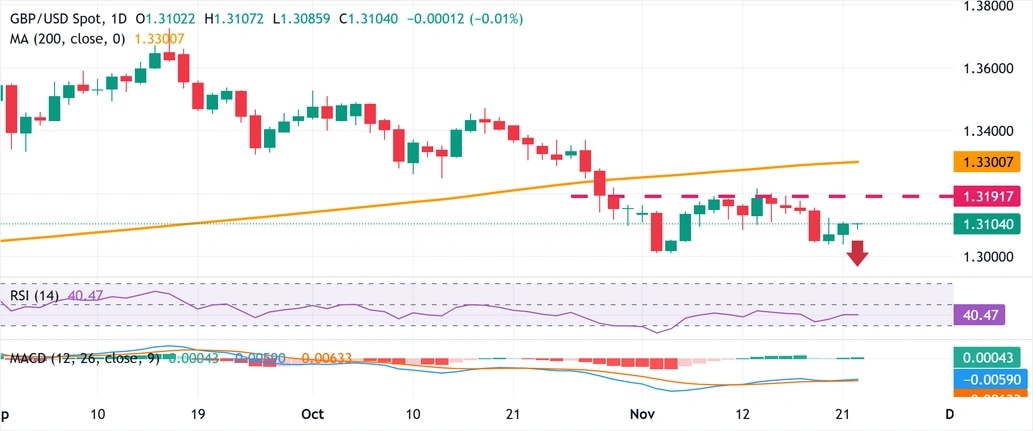This screenshot has height=431, width=1033.
Task: Click the blue -0.00590 MACD value tag
Action: pyautogui.click(x=988, y=380)
